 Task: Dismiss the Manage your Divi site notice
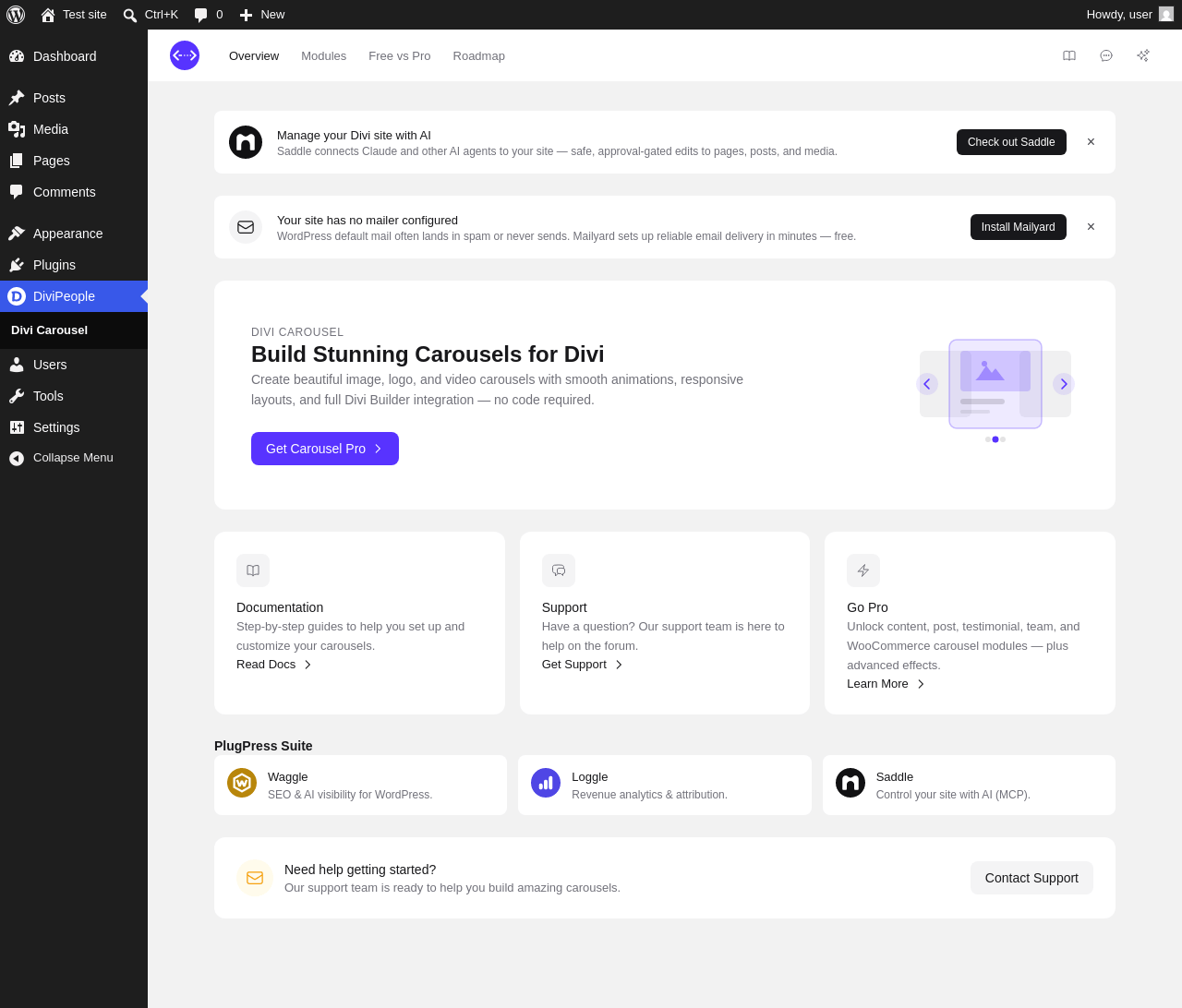point(1091,142)
